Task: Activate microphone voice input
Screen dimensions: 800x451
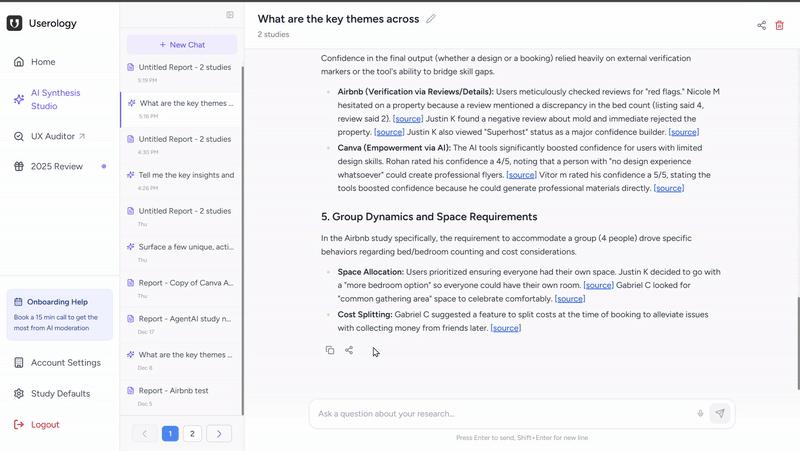Action: [701, 414]
